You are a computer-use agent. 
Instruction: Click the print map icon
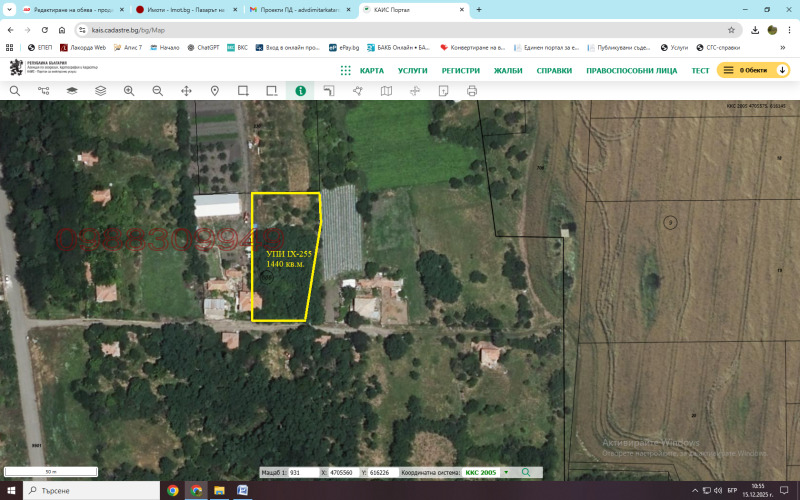(x=472, y=90)
